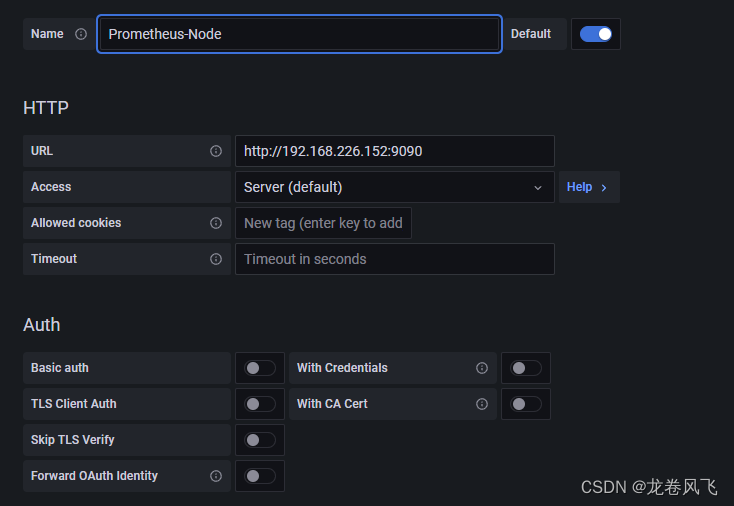Click the Name field containing Prometheus-Node
The height and width of the screenshot is (506, 734).
click(300, 34)
